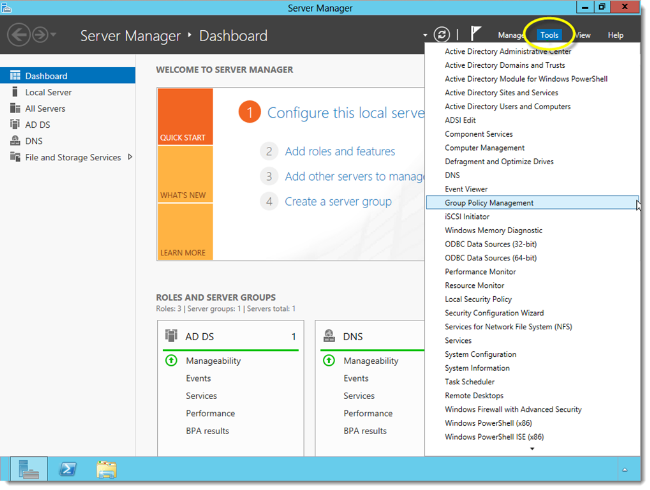Choose Group Policy Management from Tools menu

[532, 203]
